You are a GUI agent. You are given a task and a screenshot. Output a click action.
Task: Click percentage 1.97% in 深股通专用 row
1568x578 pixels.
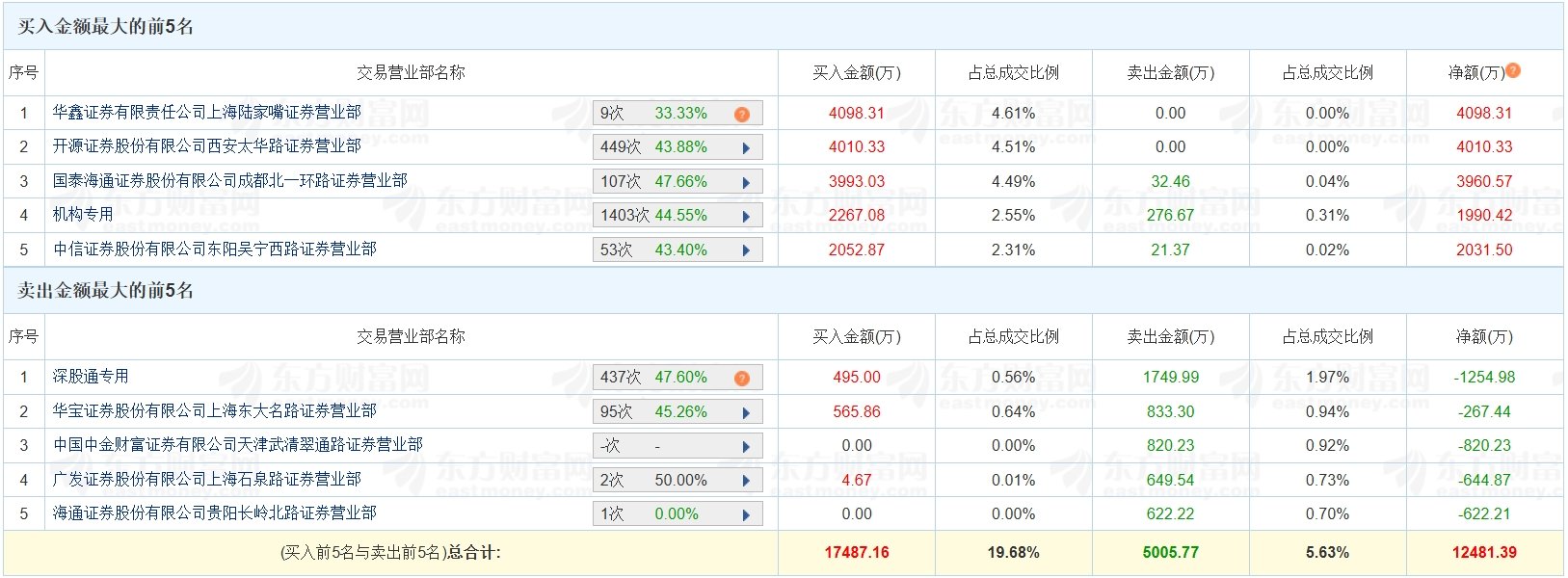pos(1328,377)
